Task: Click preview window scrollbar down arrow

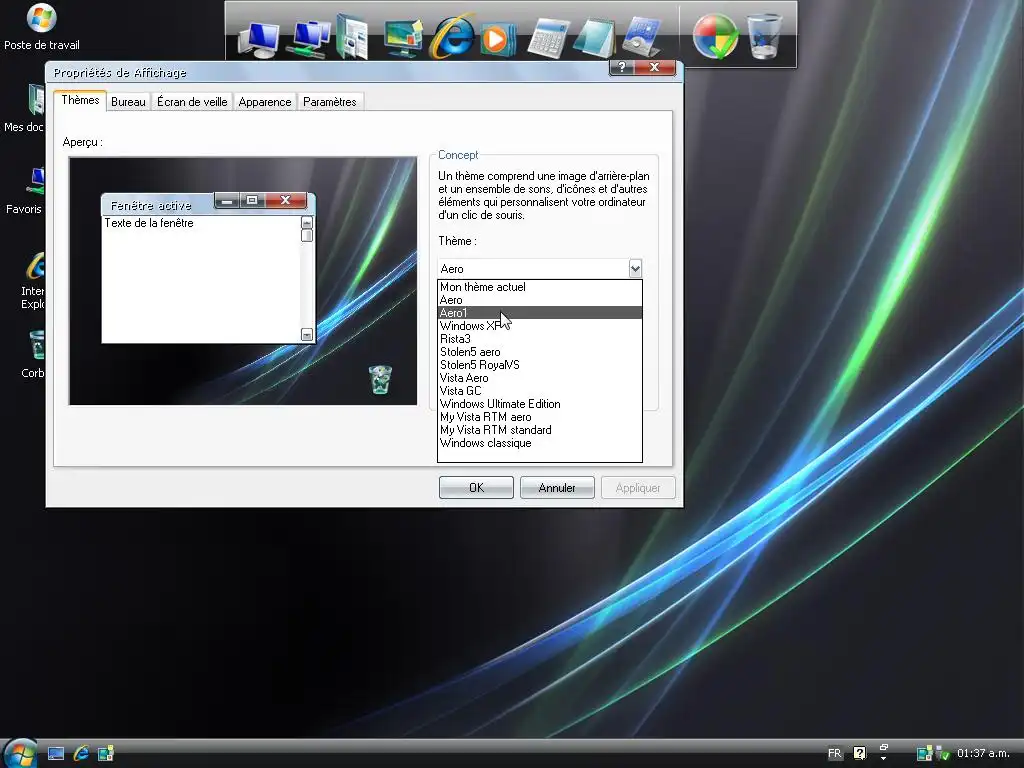Action: click(306, 334)
